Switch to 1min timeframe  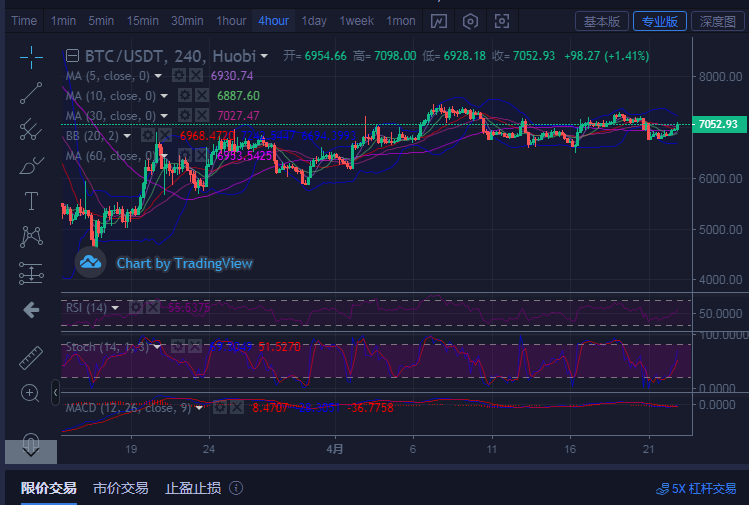64,21
